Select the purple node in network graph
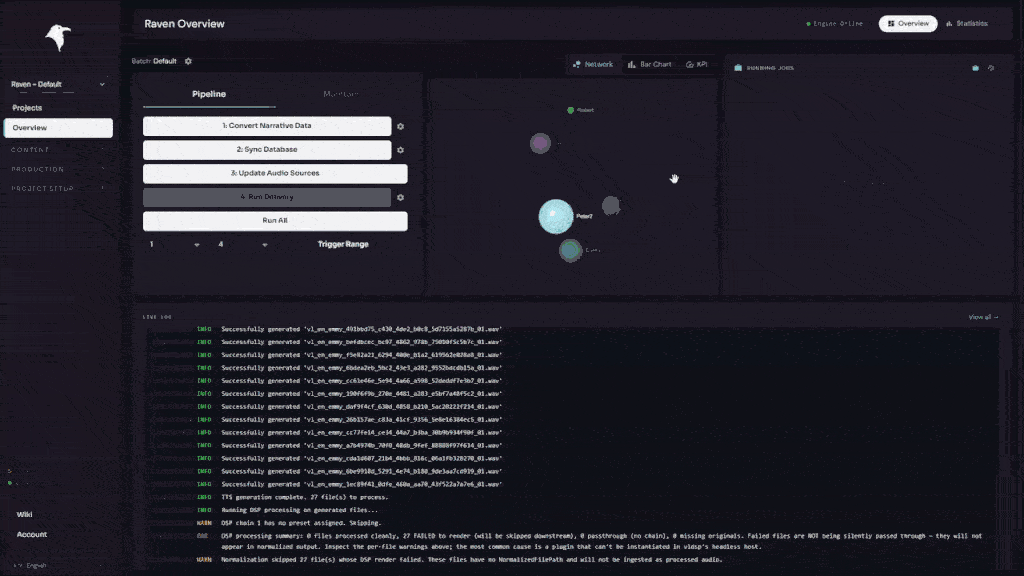The height and width of the screenshot is (576, 1024). click(x=540, y=143)
